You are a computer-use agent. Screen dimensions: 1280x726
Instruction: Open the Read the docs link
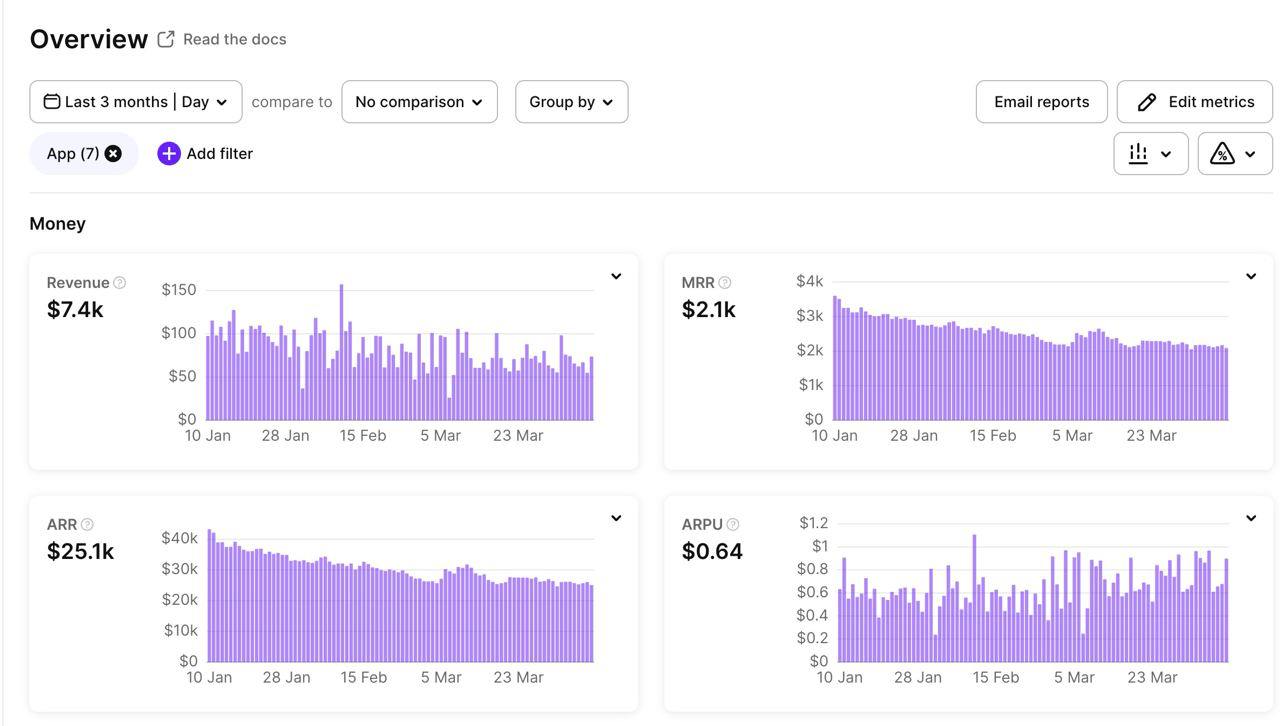[235, 39]
